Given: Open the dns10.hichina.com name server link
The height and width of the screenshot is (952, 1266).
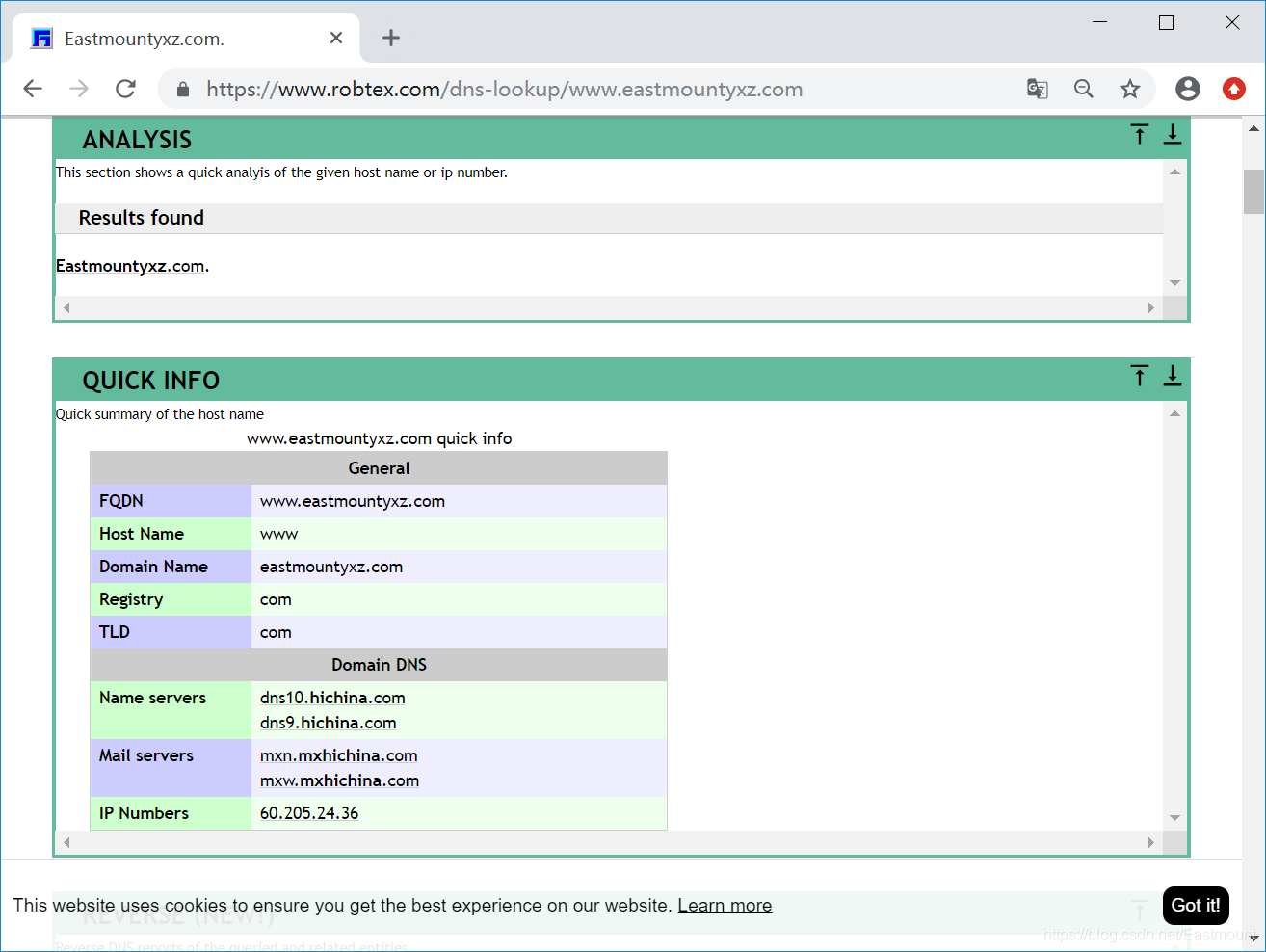Looking at the screenshot, I should [332, 698].
